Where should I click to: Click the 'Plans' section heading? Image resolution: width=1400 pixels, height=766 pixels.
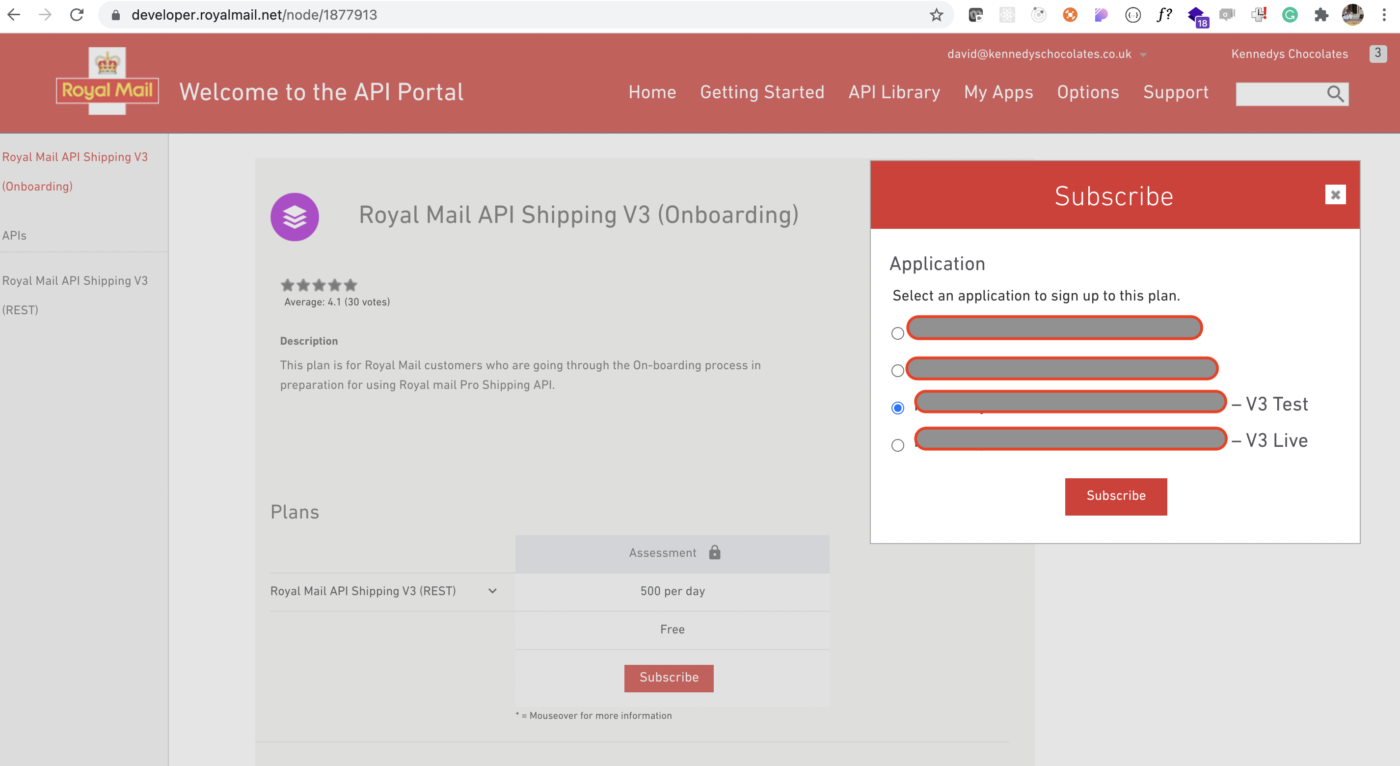click(295, 512)
